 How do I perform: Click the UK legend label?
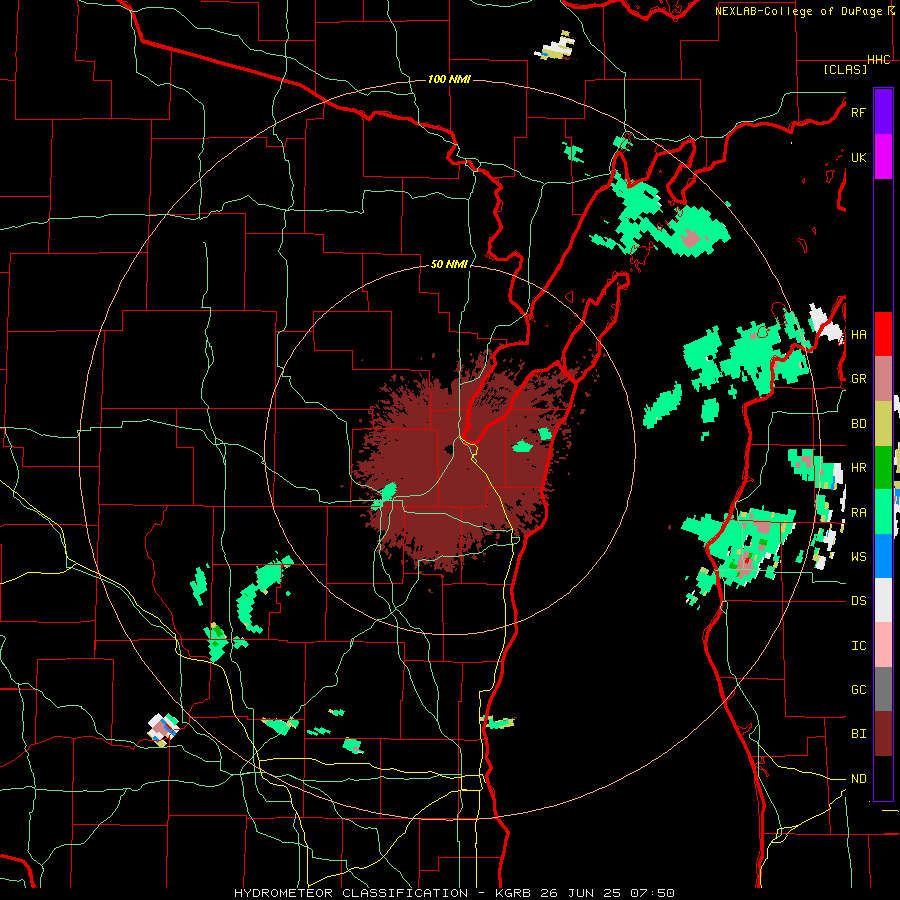(858, 157)
